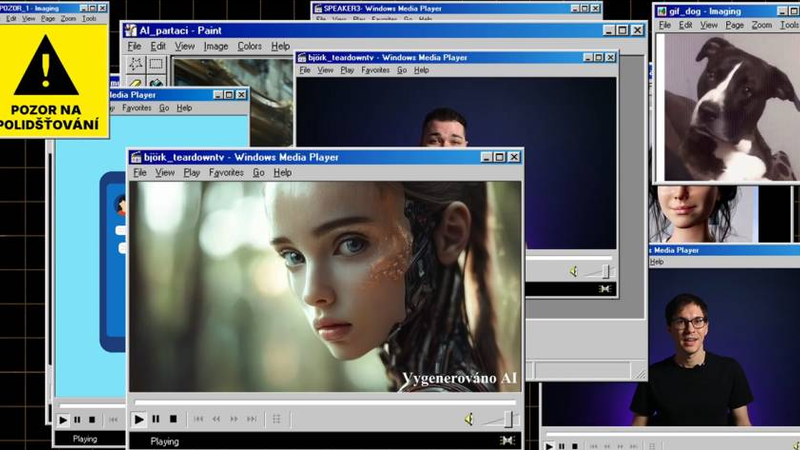The width and height of the screenshot is (800, 450).
Task: Select the Eraser tool in Paint
Action: tap(135, 83)
